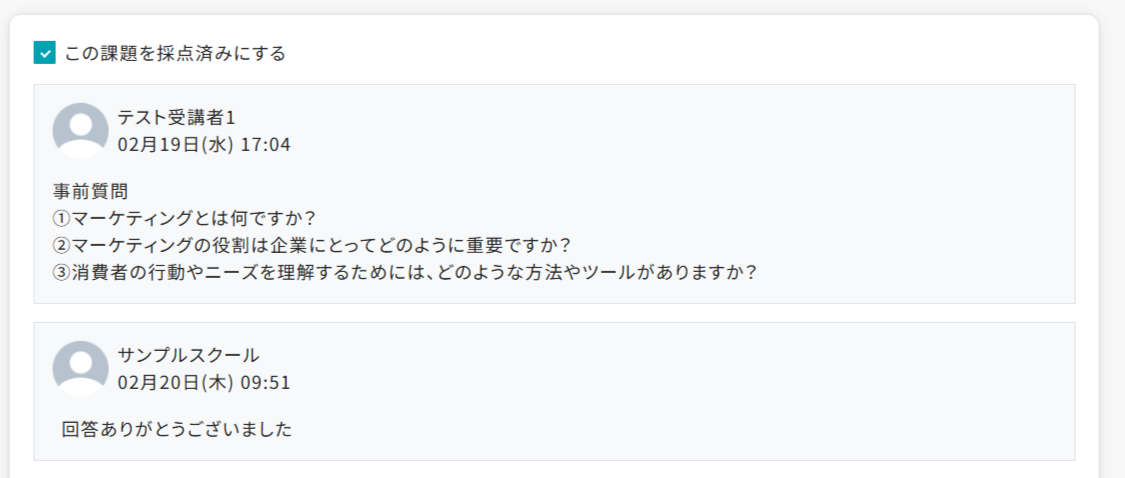Viewport: 1125px width, 478px height.
Task: Select the '事前質問' heading text
Action: coord(90,191)
